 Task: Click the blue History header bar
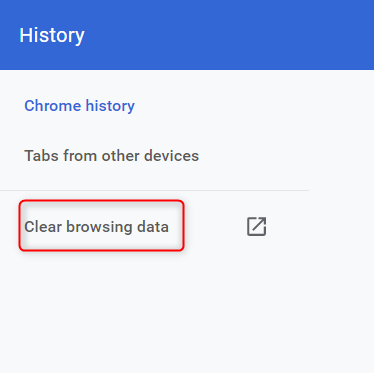click(x=187, y=35)
